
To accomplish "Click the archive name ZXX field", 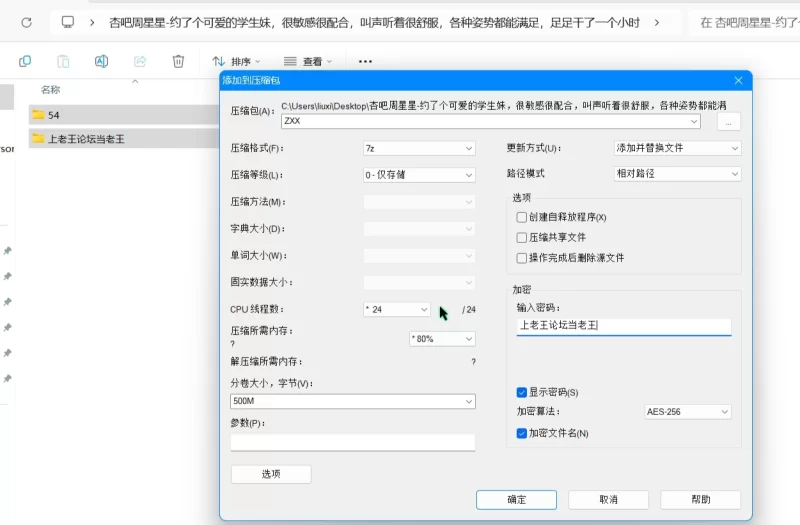I will coord(491,121).
